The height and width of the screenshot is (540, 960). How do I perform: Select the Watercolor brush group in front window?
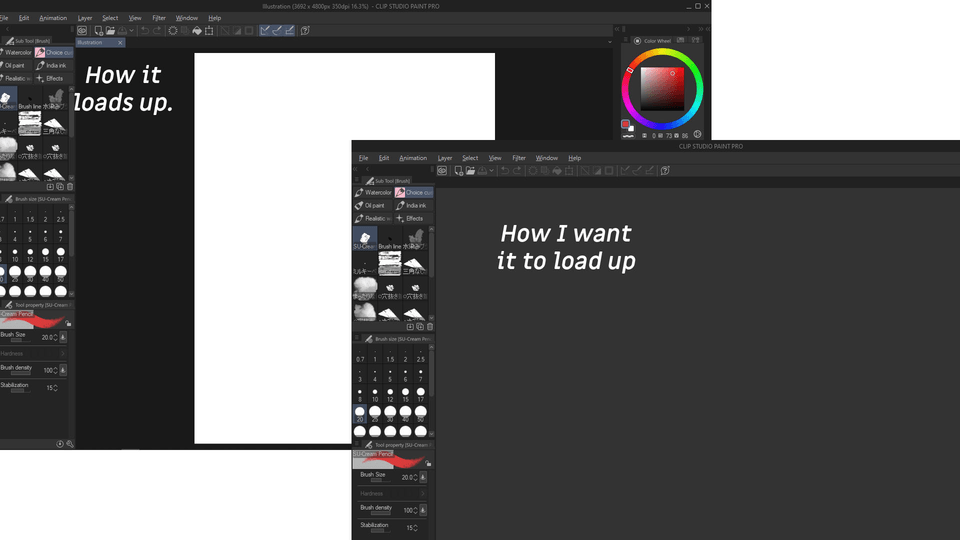pos(373,192)
